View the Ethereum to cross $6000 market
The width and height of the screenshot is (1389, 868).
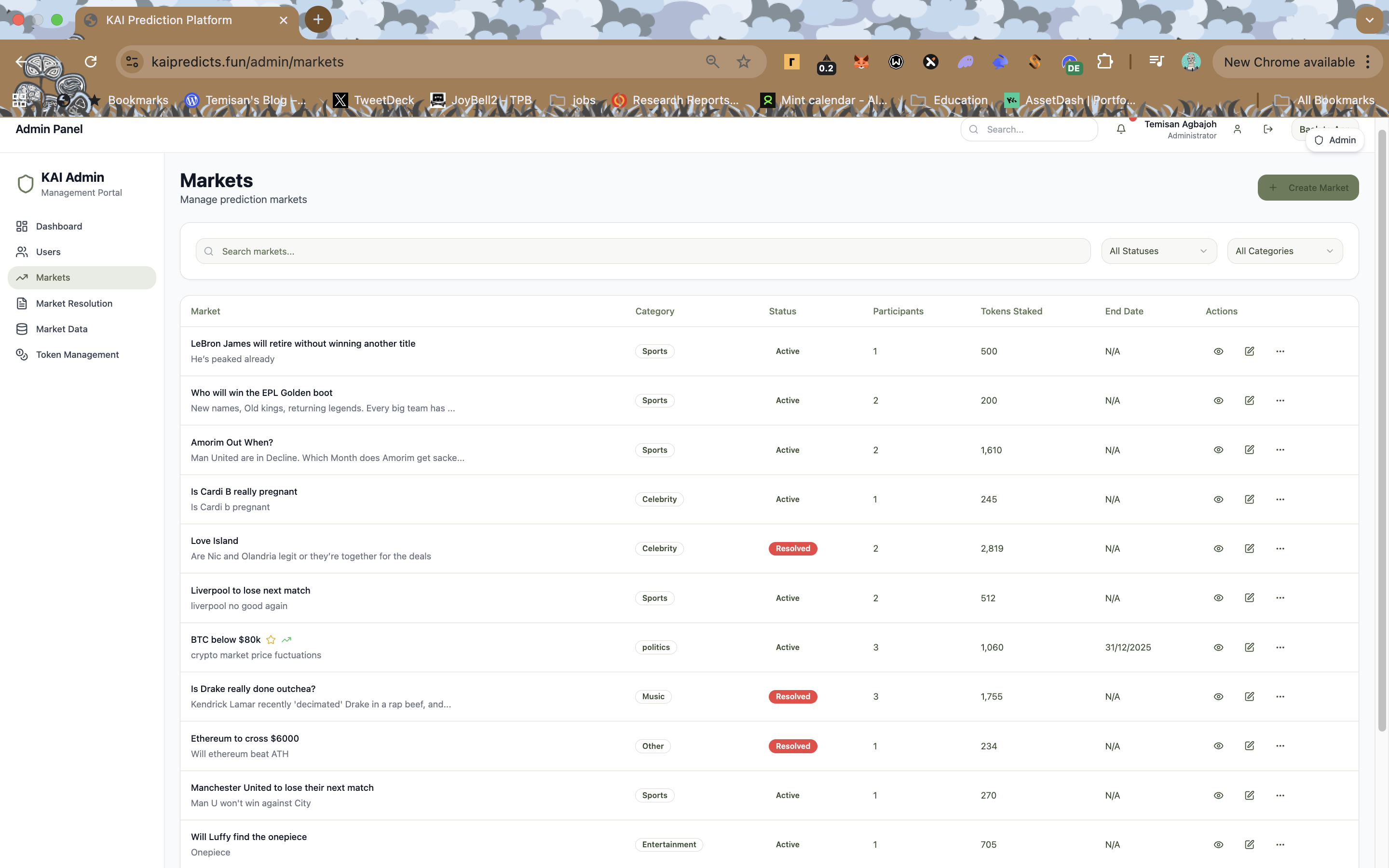tap(1218, 746)
